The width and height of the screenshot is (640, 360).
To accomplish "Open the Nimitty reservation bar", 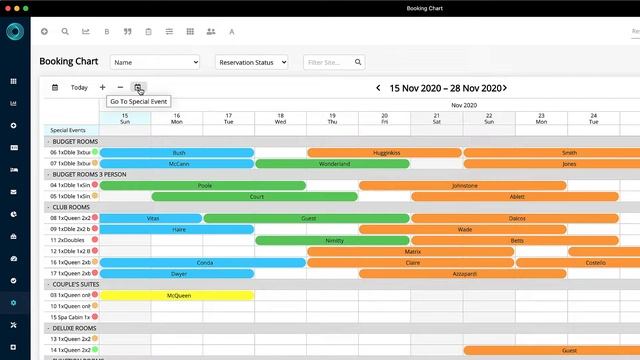I will (x=332, y=240).
